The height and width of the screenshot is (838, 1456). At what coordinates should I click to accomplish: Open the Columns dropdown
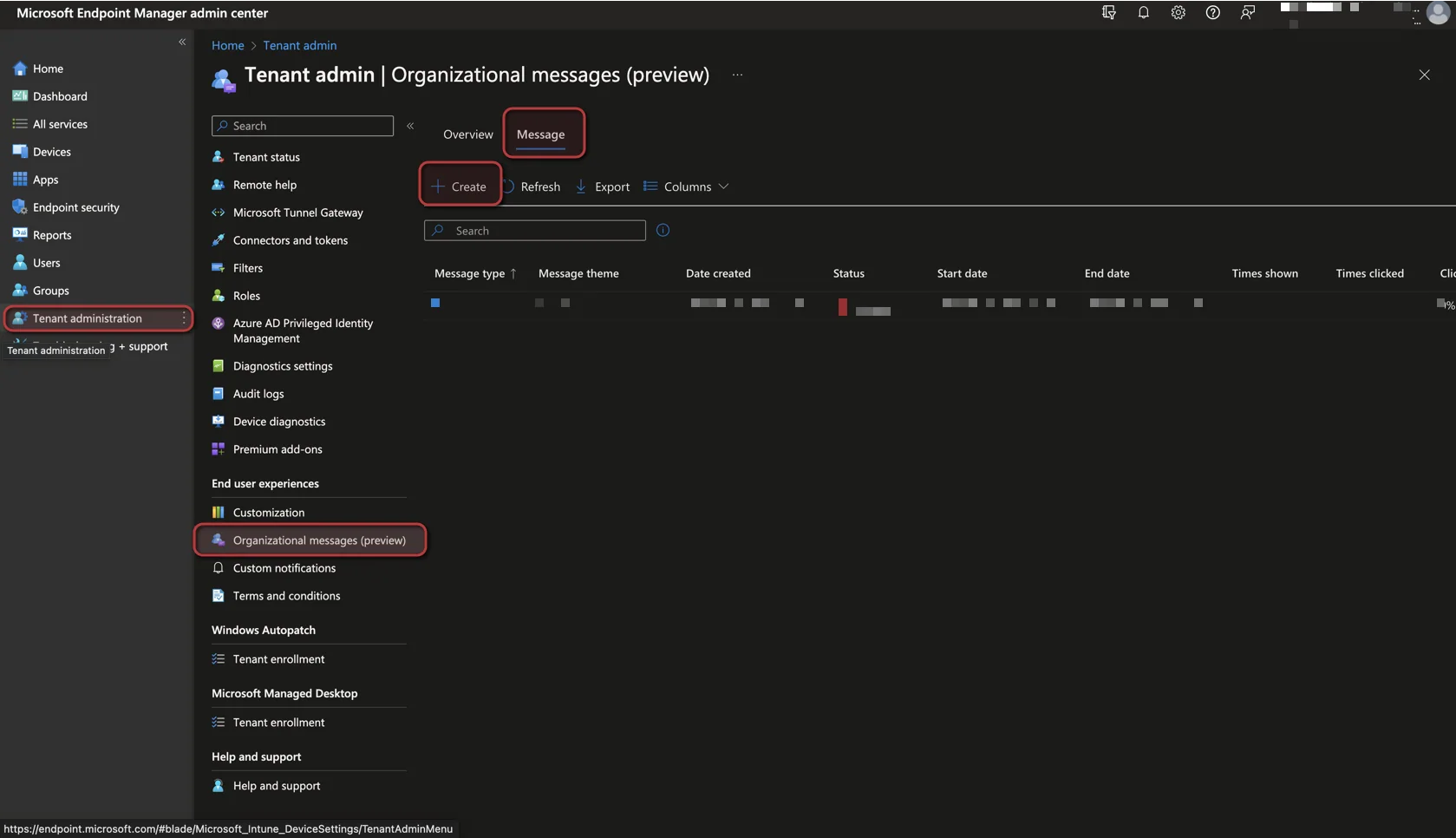click(x=686, y=187)
